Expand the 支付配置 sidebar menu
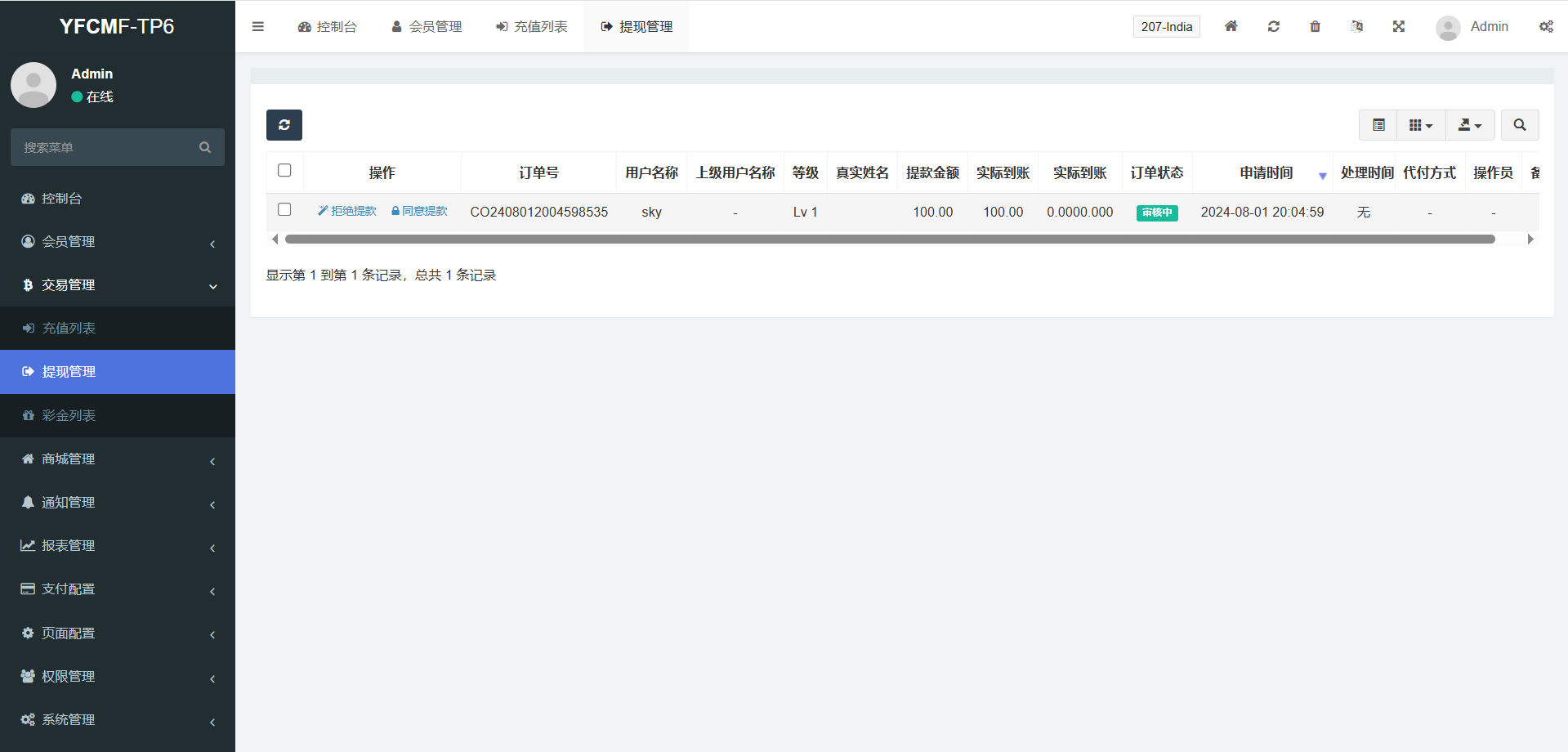Image resolution: width=1568 pixels, height=752 pixels. point(118,589)
